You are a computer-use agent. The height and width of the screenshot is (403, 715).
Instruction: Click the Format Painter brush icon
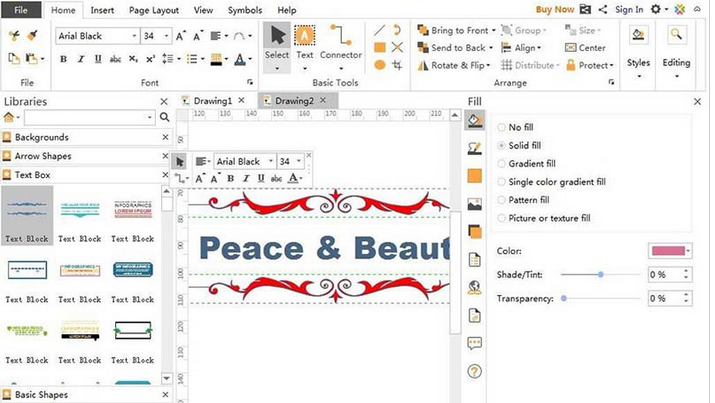(32, 35)
